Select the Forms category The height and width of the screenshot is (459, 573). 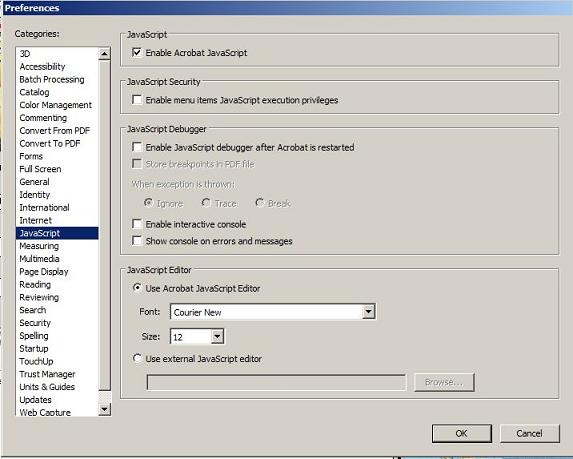pos(57,156)
